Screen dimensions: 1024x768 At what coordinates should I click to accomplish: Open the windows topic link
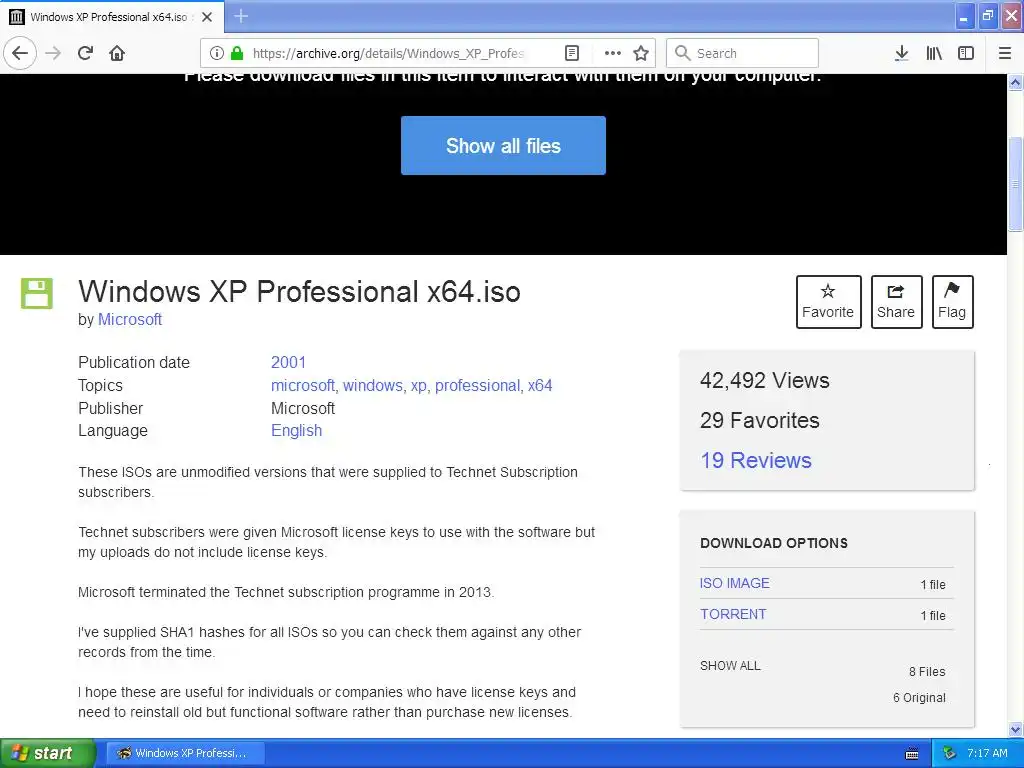[372, 385]
